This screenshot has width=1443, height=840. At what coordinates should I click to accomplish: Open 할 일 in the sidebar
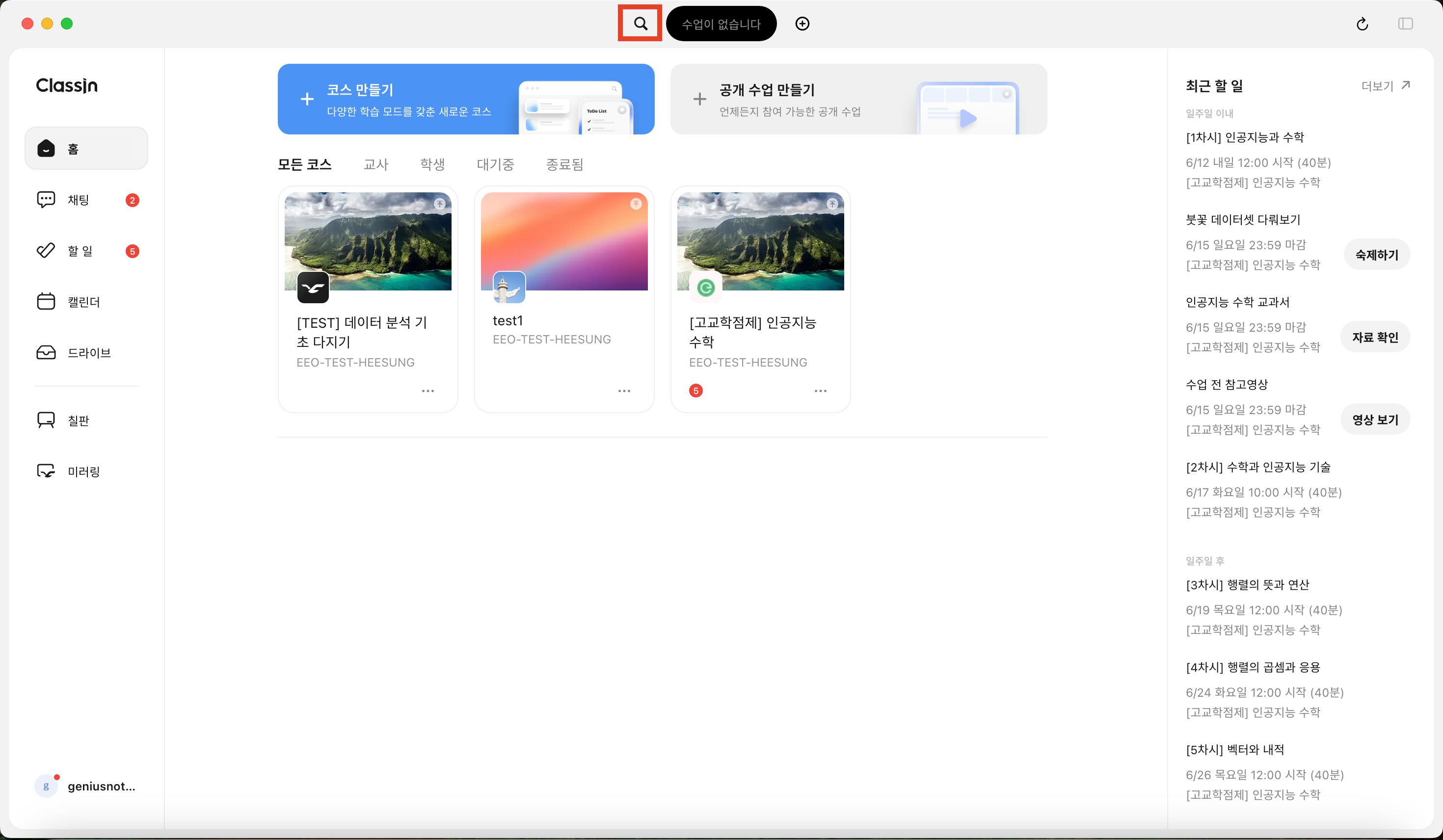pyautogui.click(x=86, y=251)
